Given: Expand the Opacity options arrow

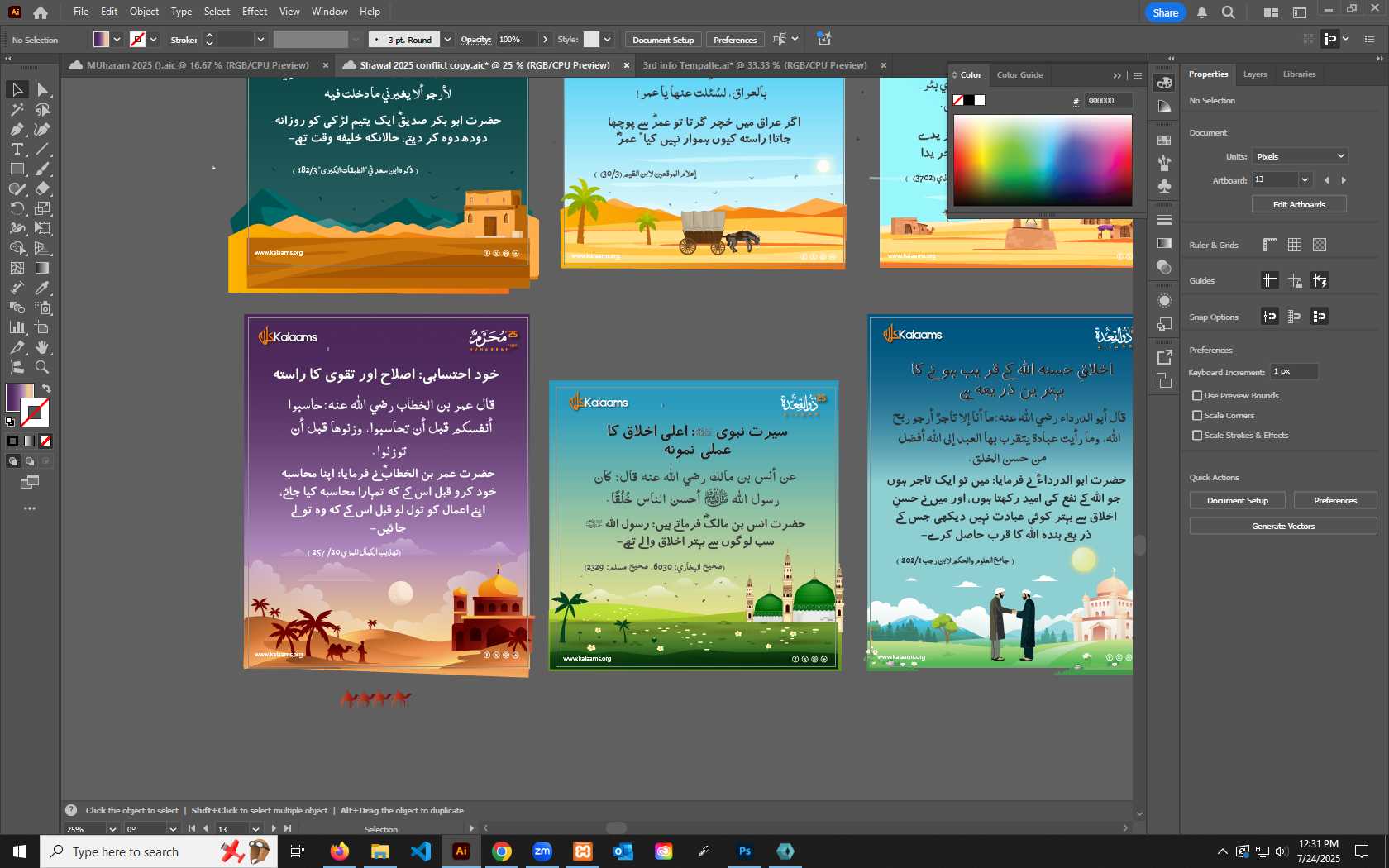Looking at the screenshot, I should click(545, 40).
